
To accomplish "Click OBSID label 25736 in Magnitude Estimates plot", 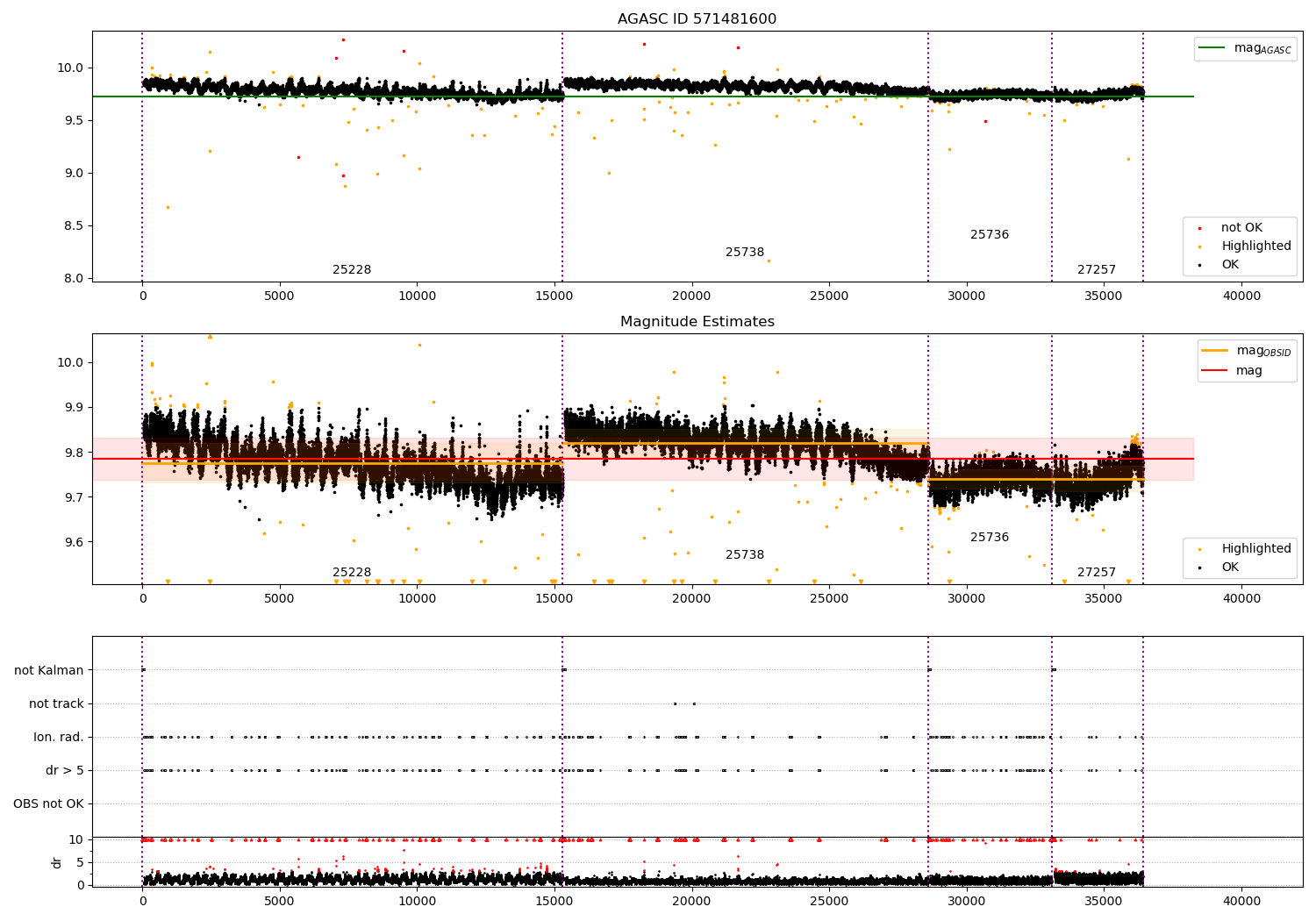I will coord(990,538).
